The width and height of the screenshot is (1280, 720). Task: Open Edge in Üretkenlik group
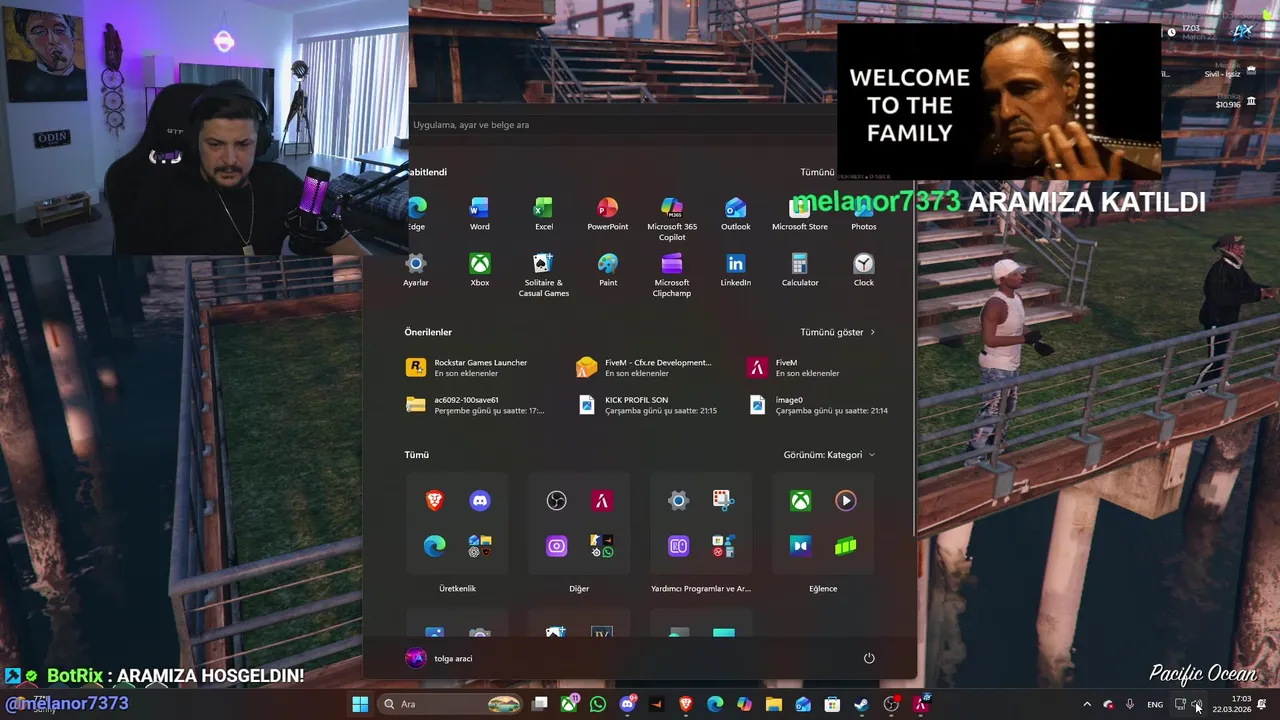[435, 546]
